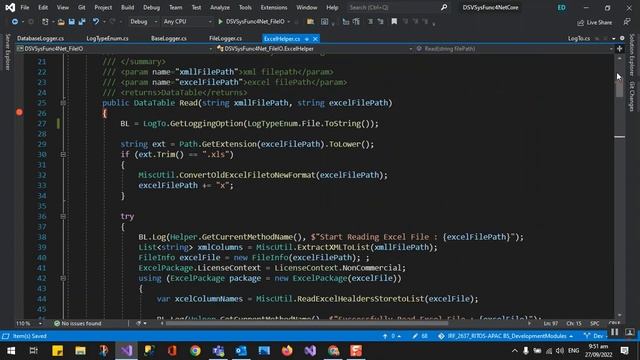Viewport: 640px width, 360px height.
Task: Collapse the if block at line 30
Action: pos(63,155)
